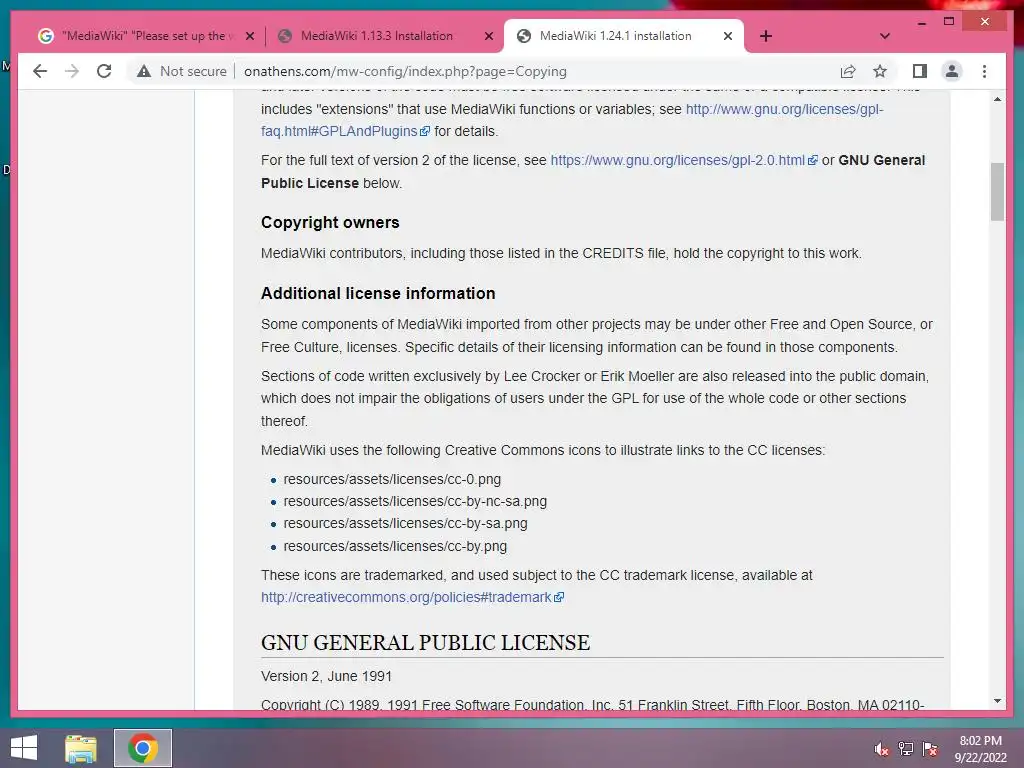This screenshot has height=768, width=1024.
Task: Open the gpl-2.0.html license link
Action: (683, 160)
